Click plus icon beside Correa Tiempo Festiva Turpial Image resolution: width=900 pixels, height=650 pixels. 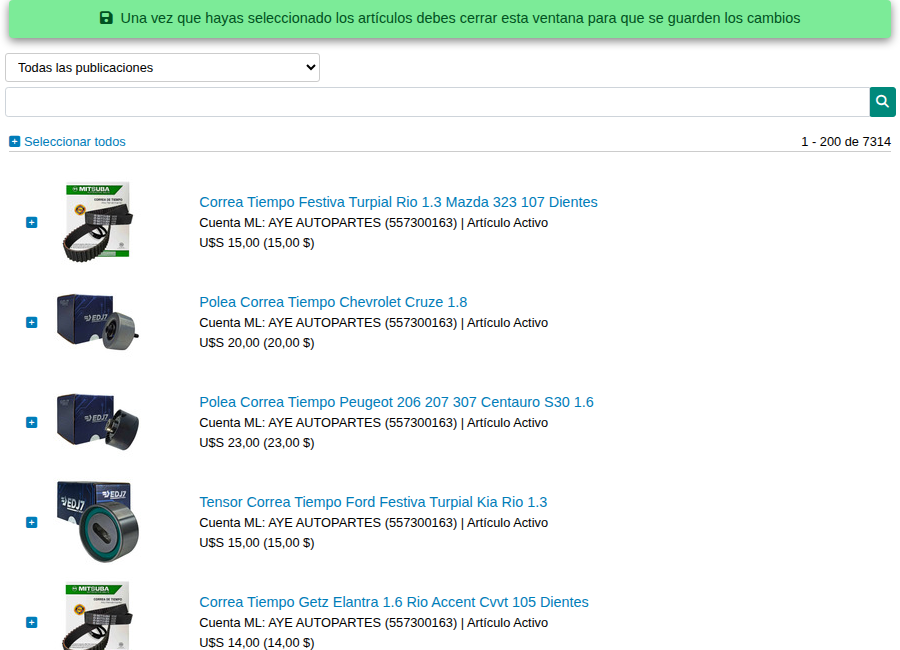click(32, 222)
